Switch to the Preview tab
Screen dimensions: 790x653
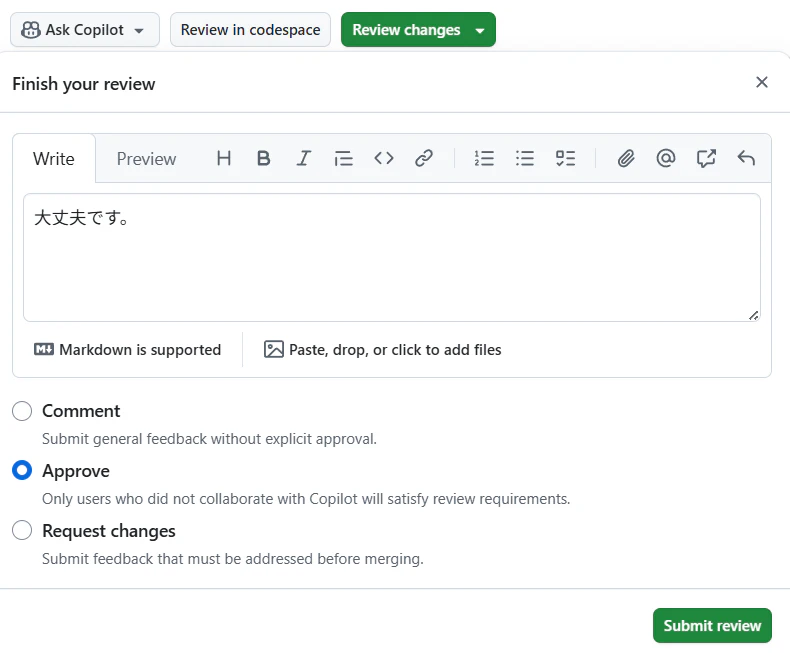pyautogui.click(x=146, y=159)
